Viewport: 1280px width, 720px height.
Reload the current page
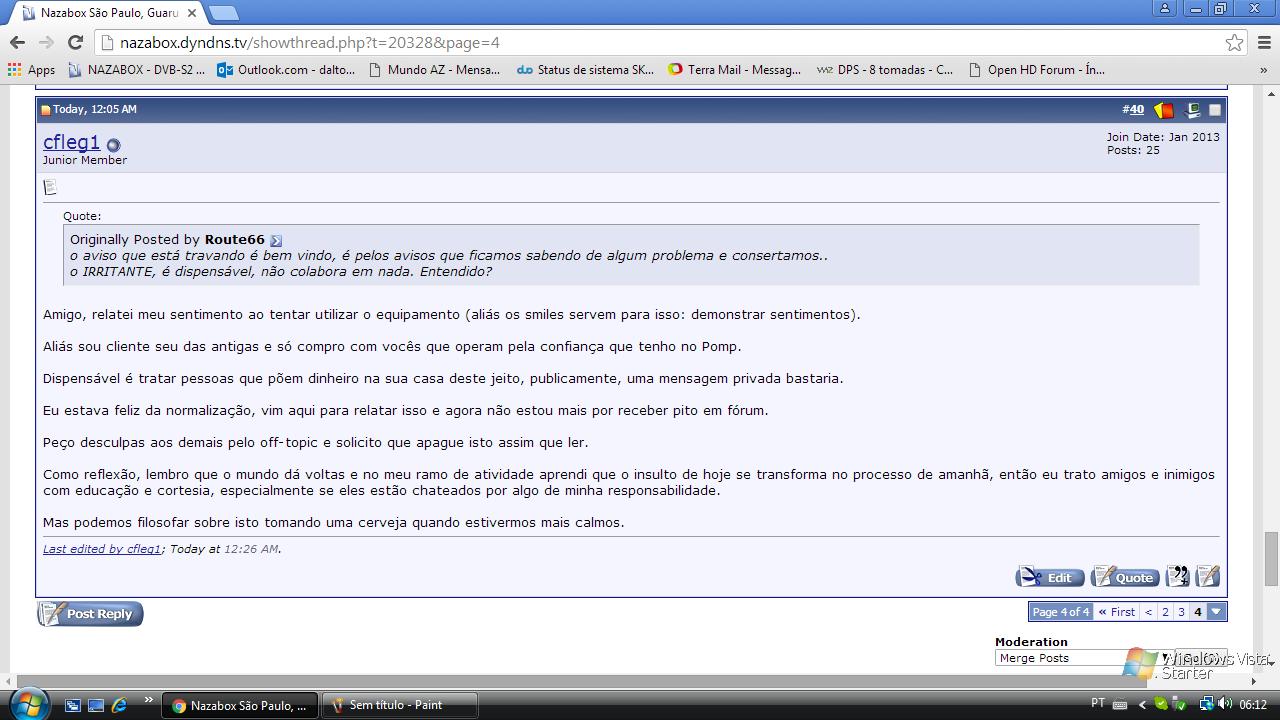point(75,42)
